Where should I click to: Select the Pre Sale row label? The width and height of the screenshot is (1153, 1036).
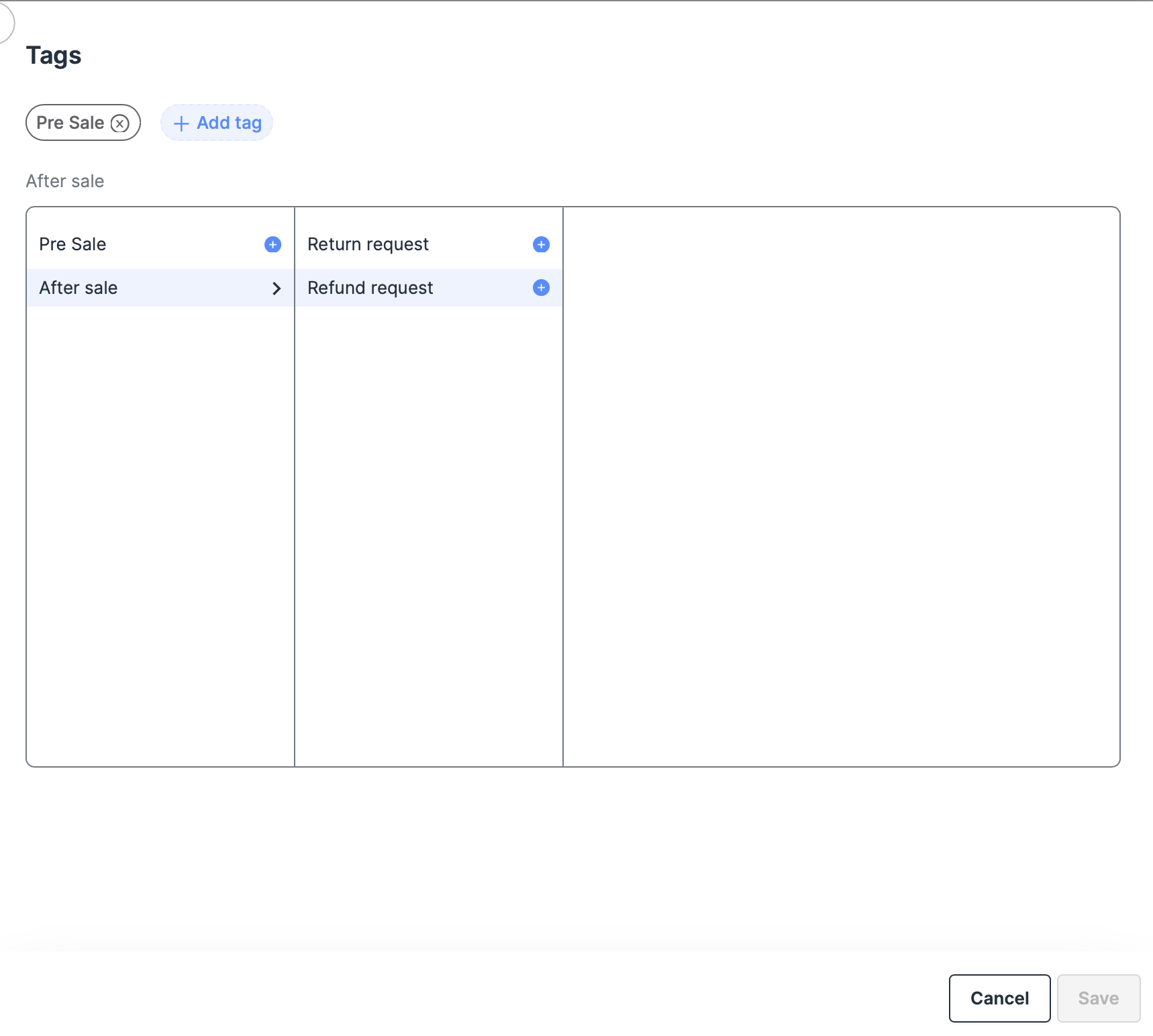[72, 244]
